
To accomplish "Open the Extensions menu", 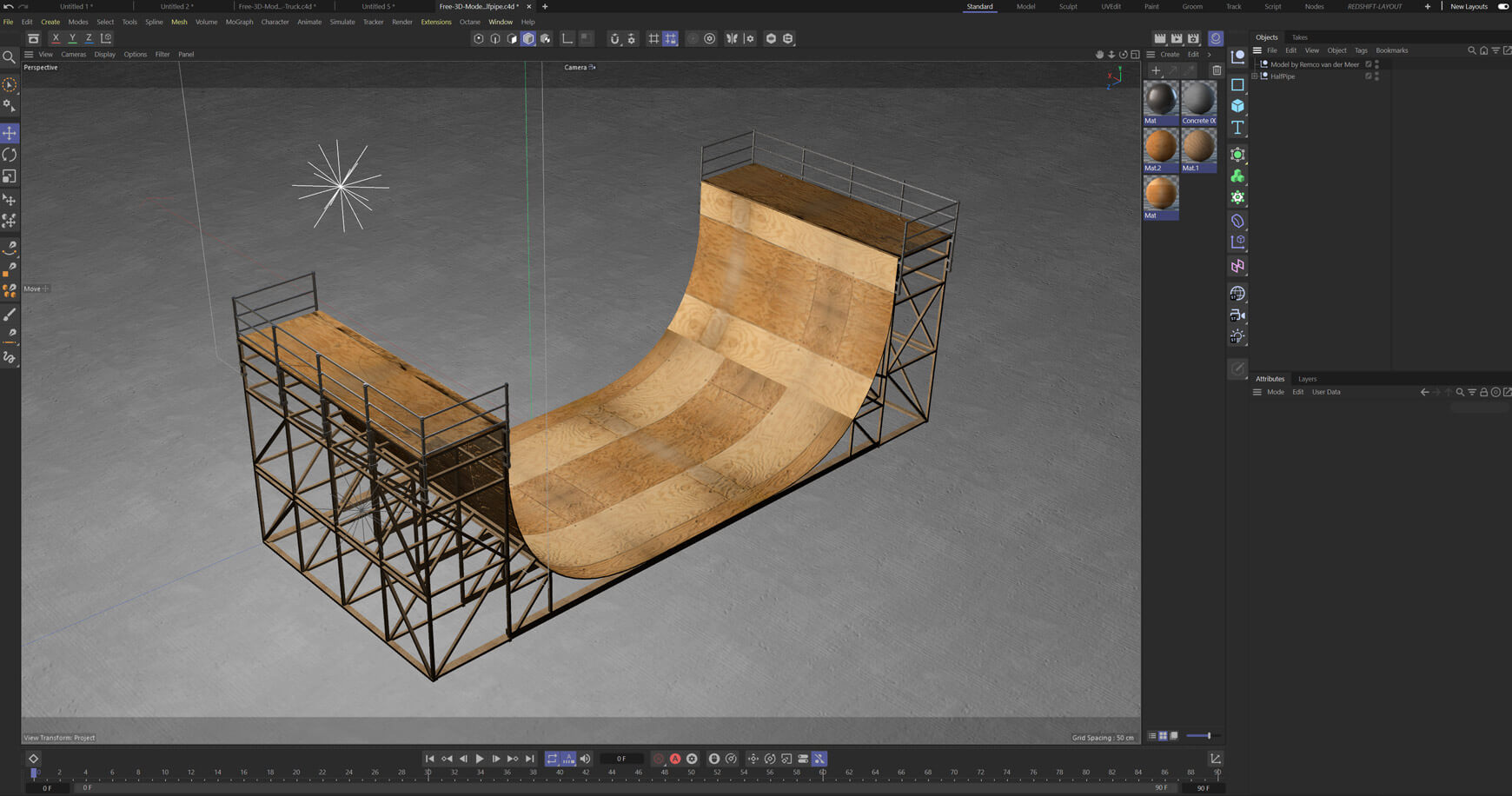I will (435, 22).
